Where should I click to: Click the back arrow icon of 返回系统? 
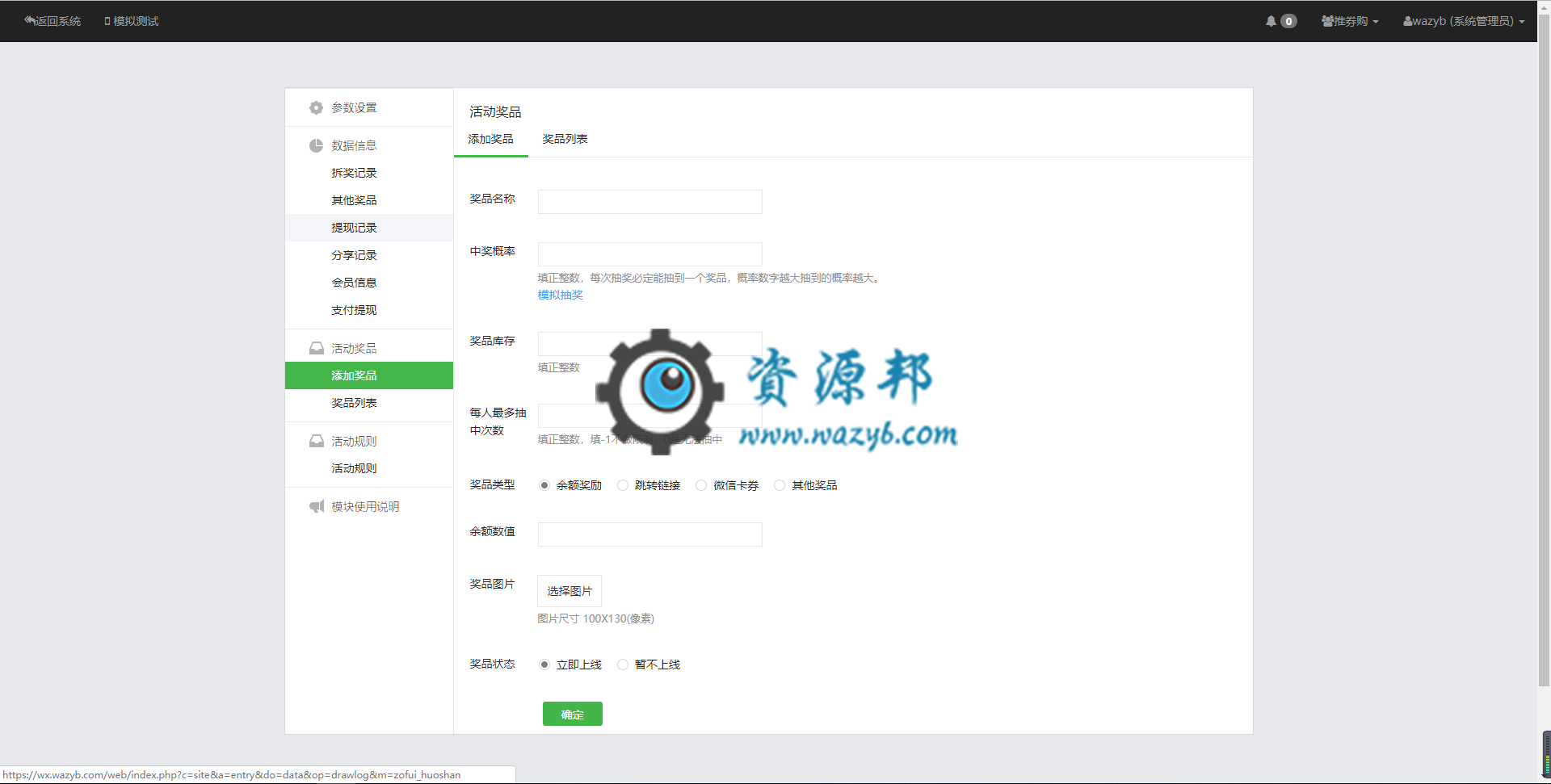(x=29, y=20)
